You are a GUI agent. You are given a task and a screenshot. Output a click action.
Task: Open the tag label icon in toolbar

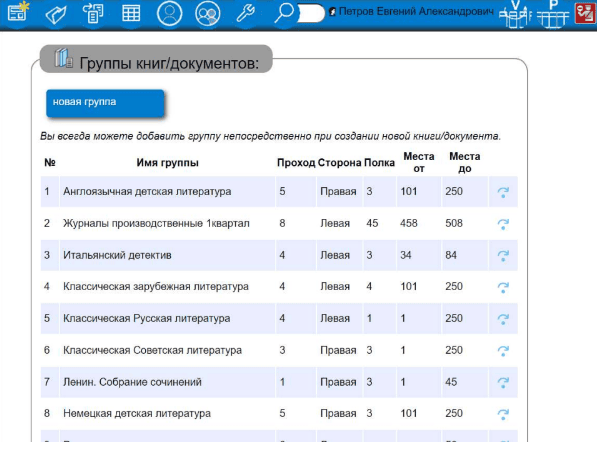pos(55,13)
